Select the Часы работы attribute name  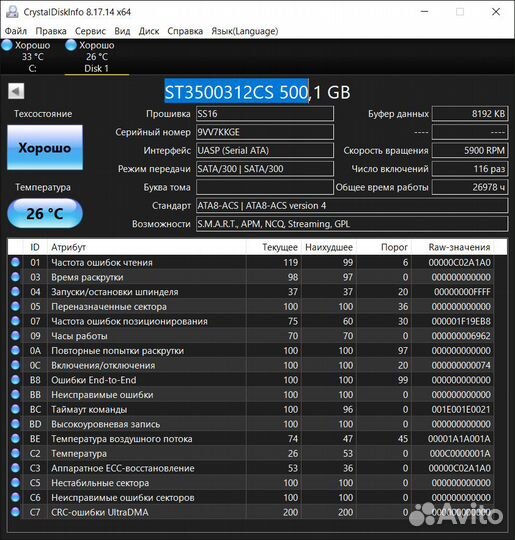tap(79, 336)
